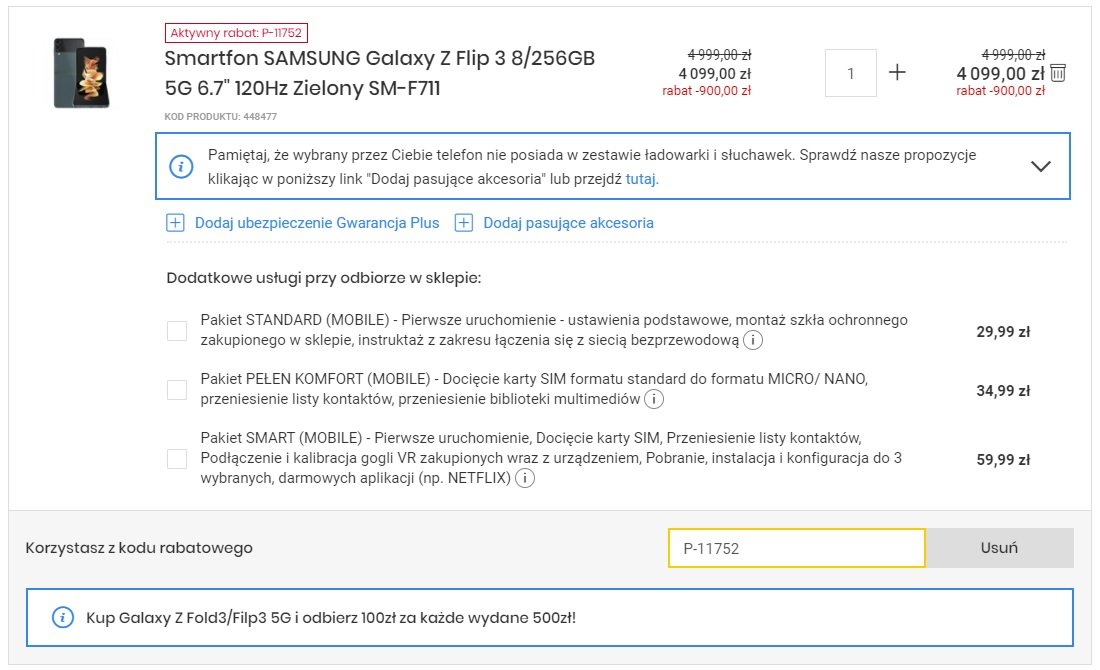Tick the Pakiet SMART (MOBILE) checkbox
The width and height of the screenshot is (1100, 670).
[177, 459]
